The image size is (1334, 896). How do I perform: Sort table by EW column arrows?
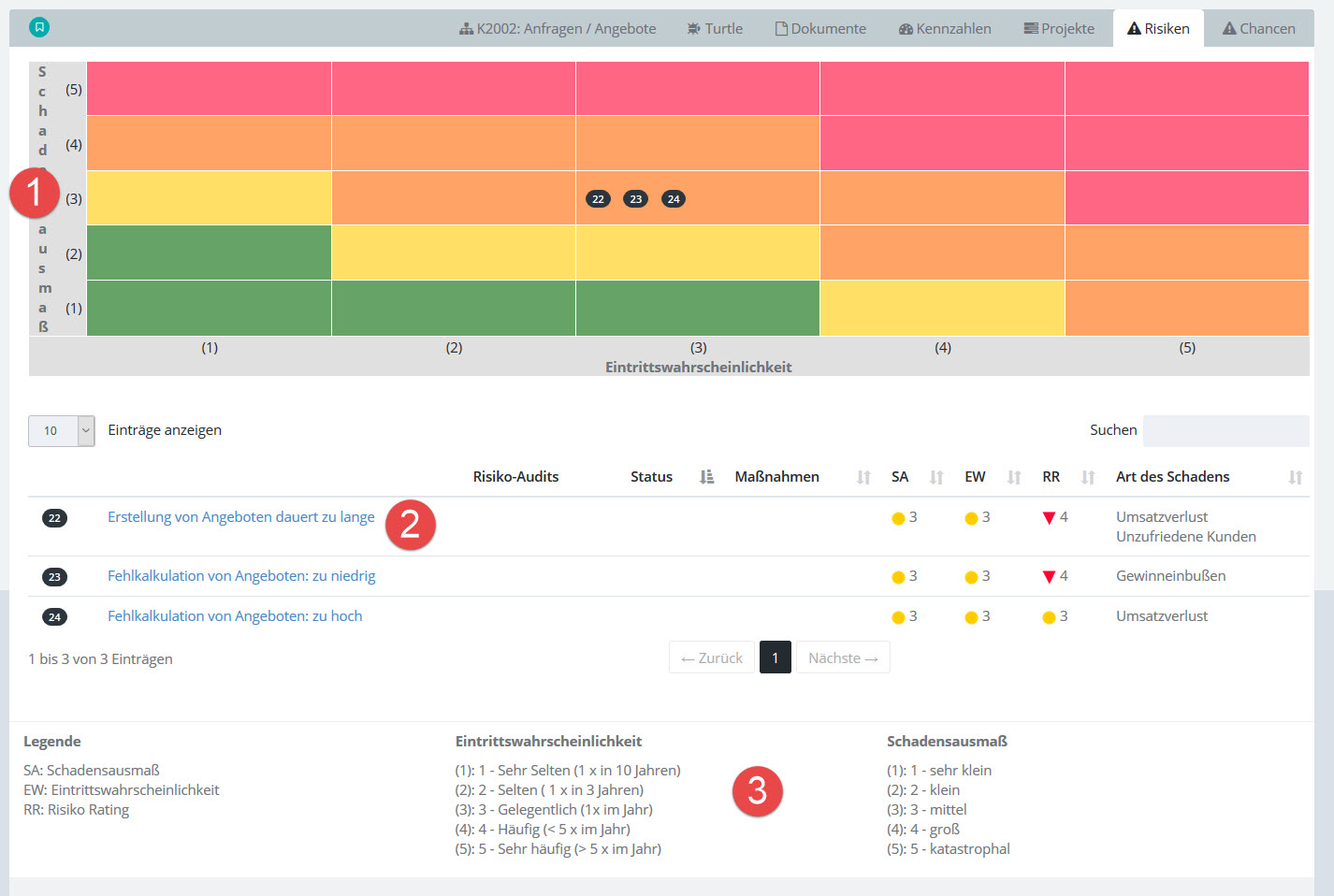point(1014,477)
